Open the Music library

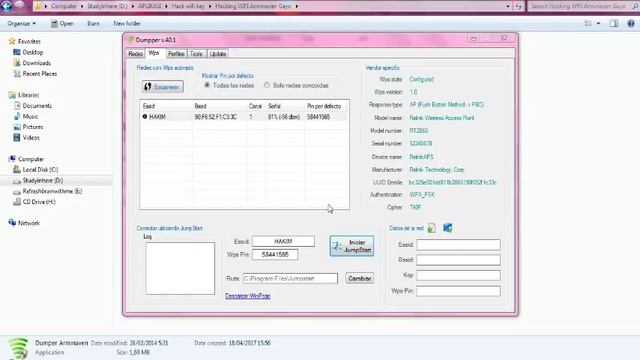tap(30, 116)
